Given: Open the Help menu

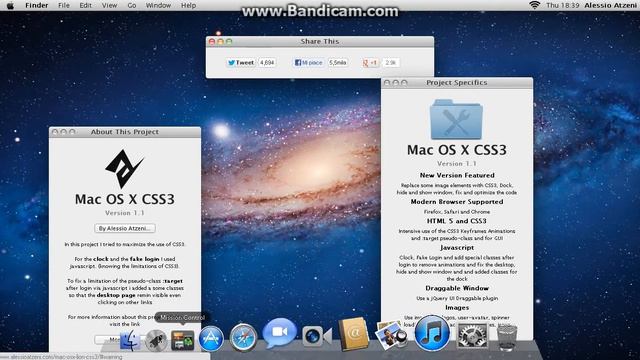Looking at the screenshot, I should [188, 5].
